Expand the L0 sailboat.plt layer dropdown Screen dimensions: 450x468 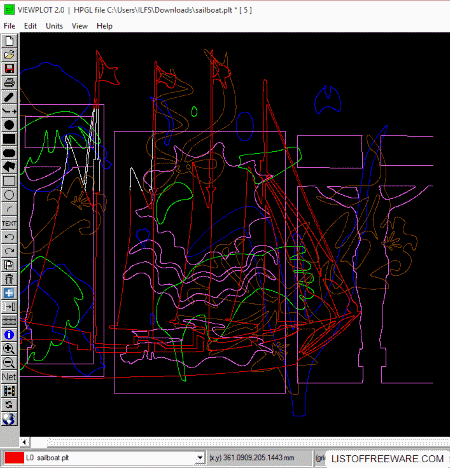click(200, 458)
